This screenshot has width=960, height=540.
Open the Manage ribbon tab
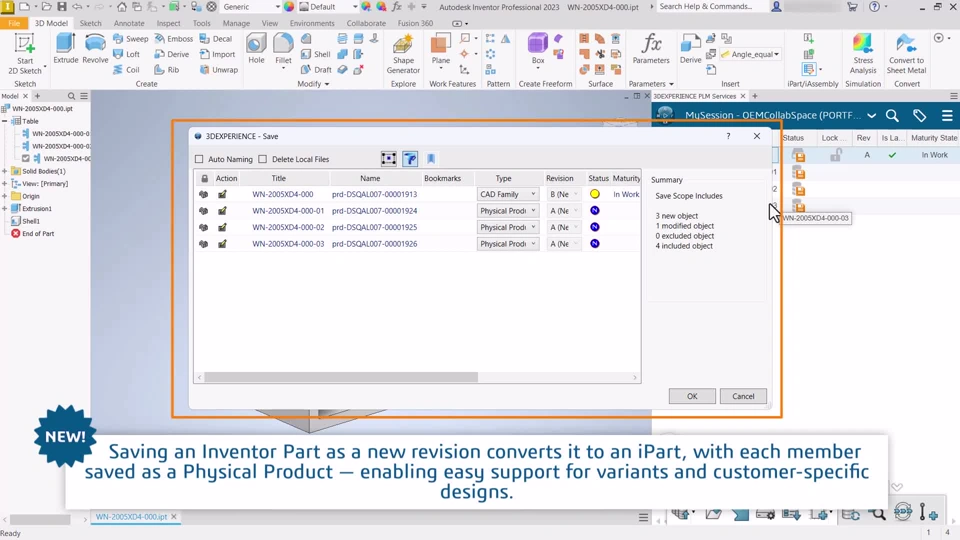coord(236,23)
